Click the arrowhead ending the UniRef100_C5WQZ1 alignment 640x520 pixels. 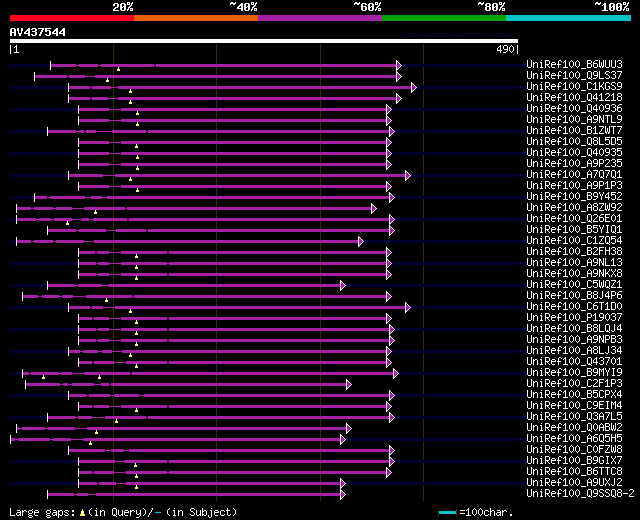(x=343, y=286)
